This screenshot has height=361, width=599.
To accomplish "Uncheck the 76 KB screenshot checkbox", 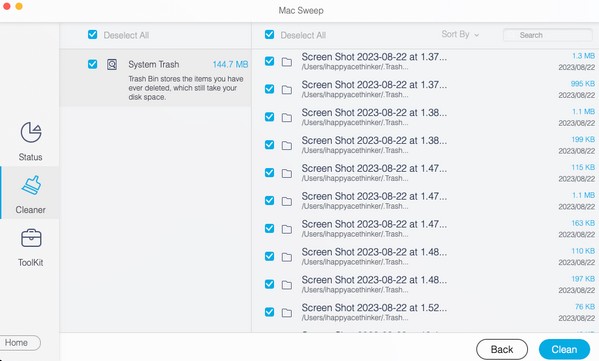I will 269,312.
